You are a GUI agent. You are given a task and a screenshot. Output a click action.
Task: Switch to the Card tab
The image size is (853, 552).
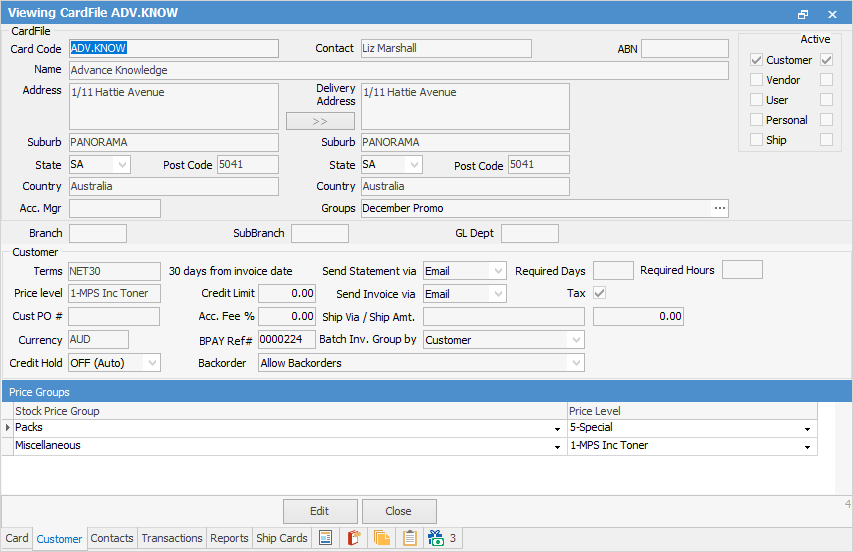(17, 538)
